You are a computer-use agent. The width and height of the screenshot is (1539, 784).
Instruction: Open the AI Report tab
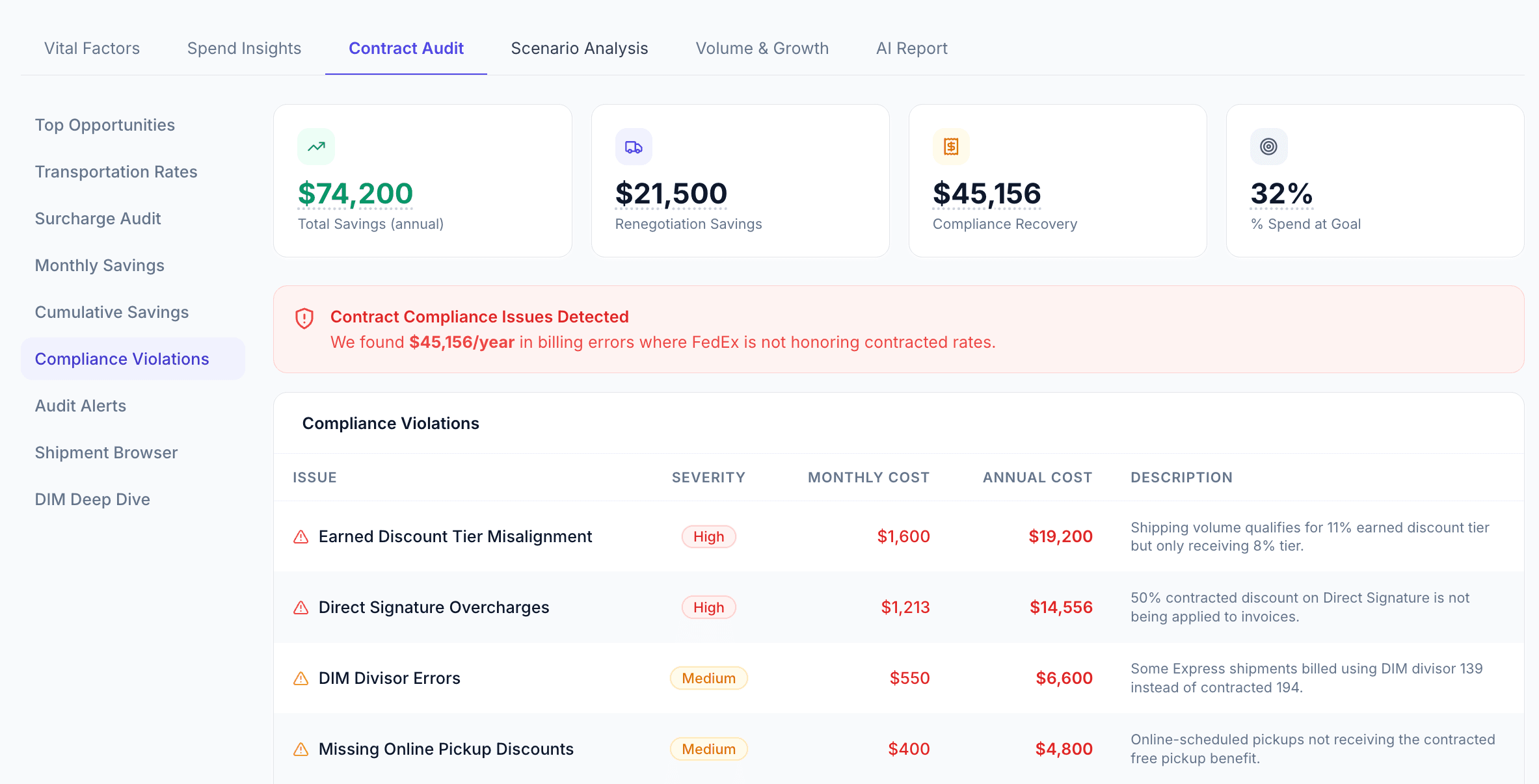[x=911, y=48]
